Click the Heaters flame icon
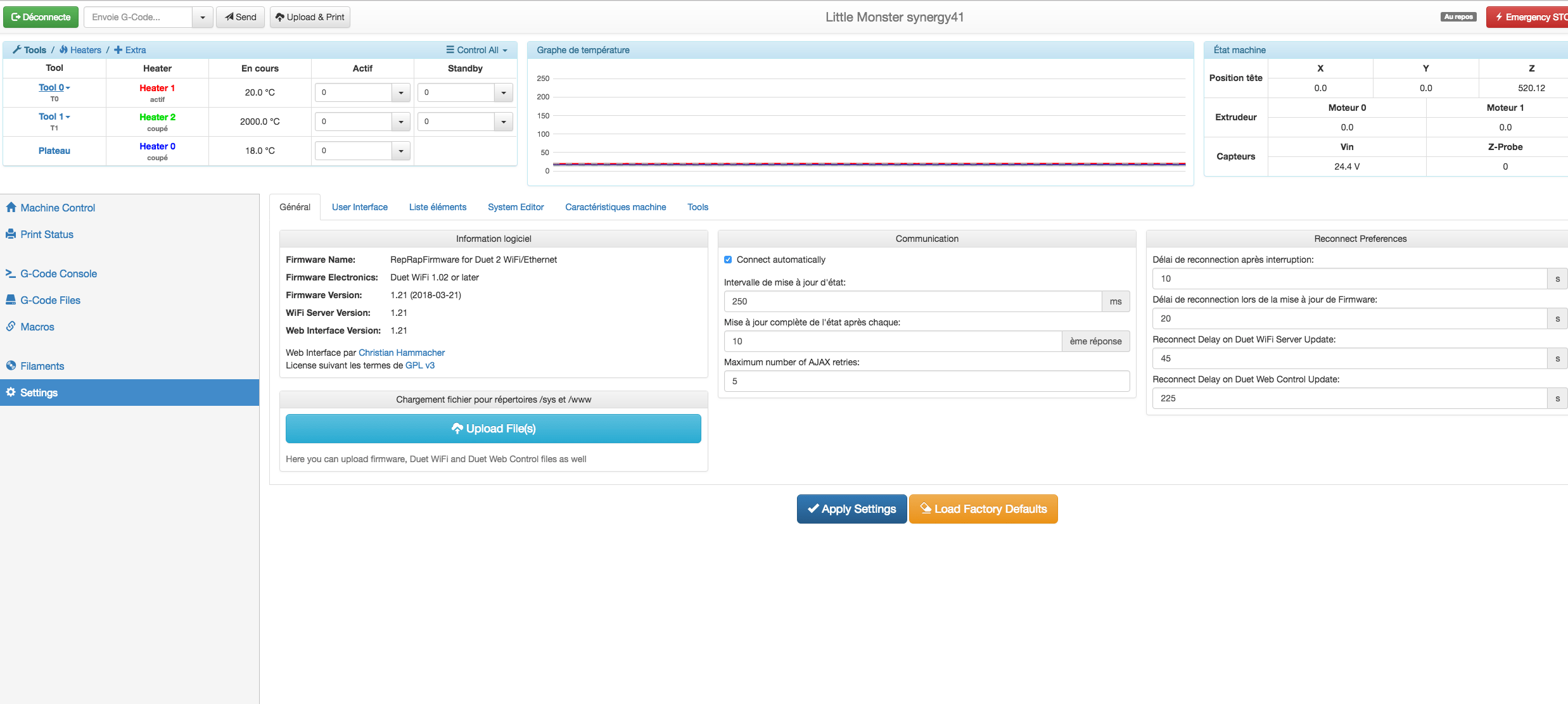 (x=63, y=49)
